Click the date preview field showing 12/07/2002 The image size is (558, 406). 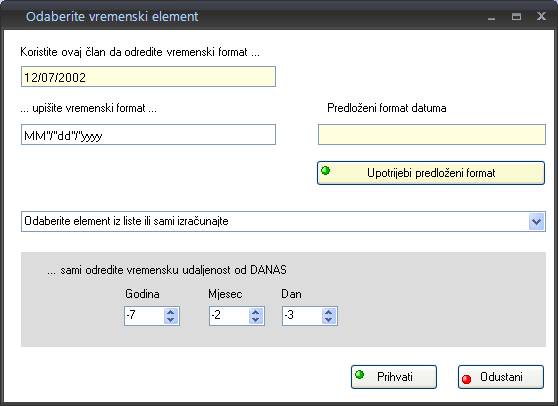pyautogui.click(x=148, y=77)
